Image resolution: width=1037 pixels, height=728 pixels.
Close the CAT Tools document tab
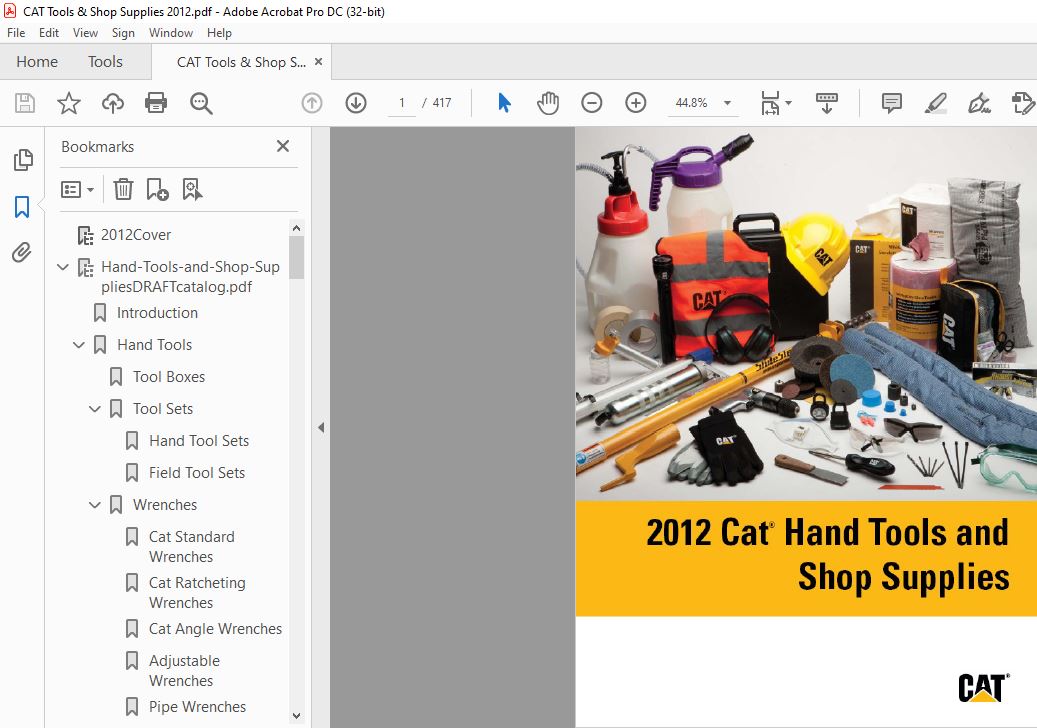(318, 61)
